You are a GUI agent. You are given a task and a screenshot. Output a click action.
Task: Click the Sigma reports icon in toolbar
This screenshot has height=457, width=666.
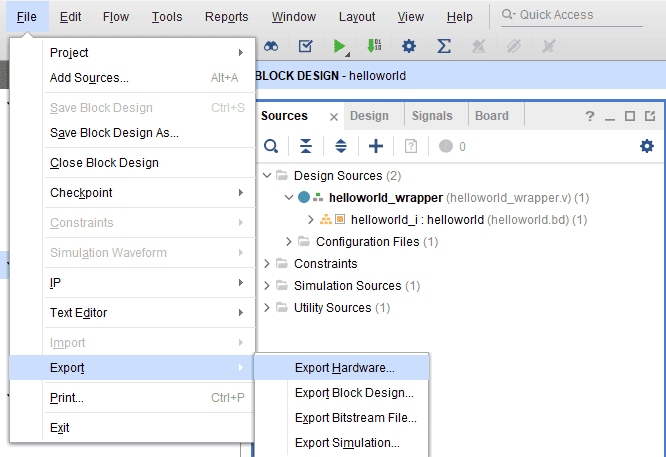click(444, 46)
